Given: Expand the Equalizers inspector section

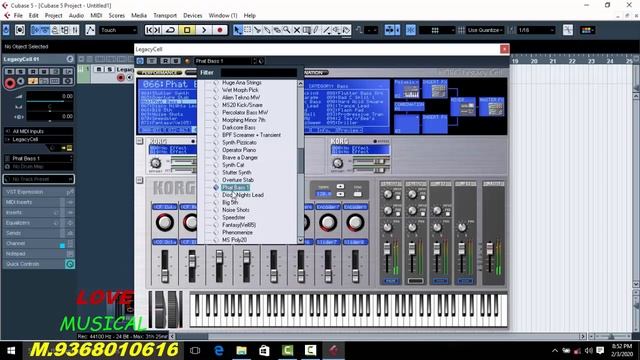Looking at the screenshot, I should tap(38, 223).
